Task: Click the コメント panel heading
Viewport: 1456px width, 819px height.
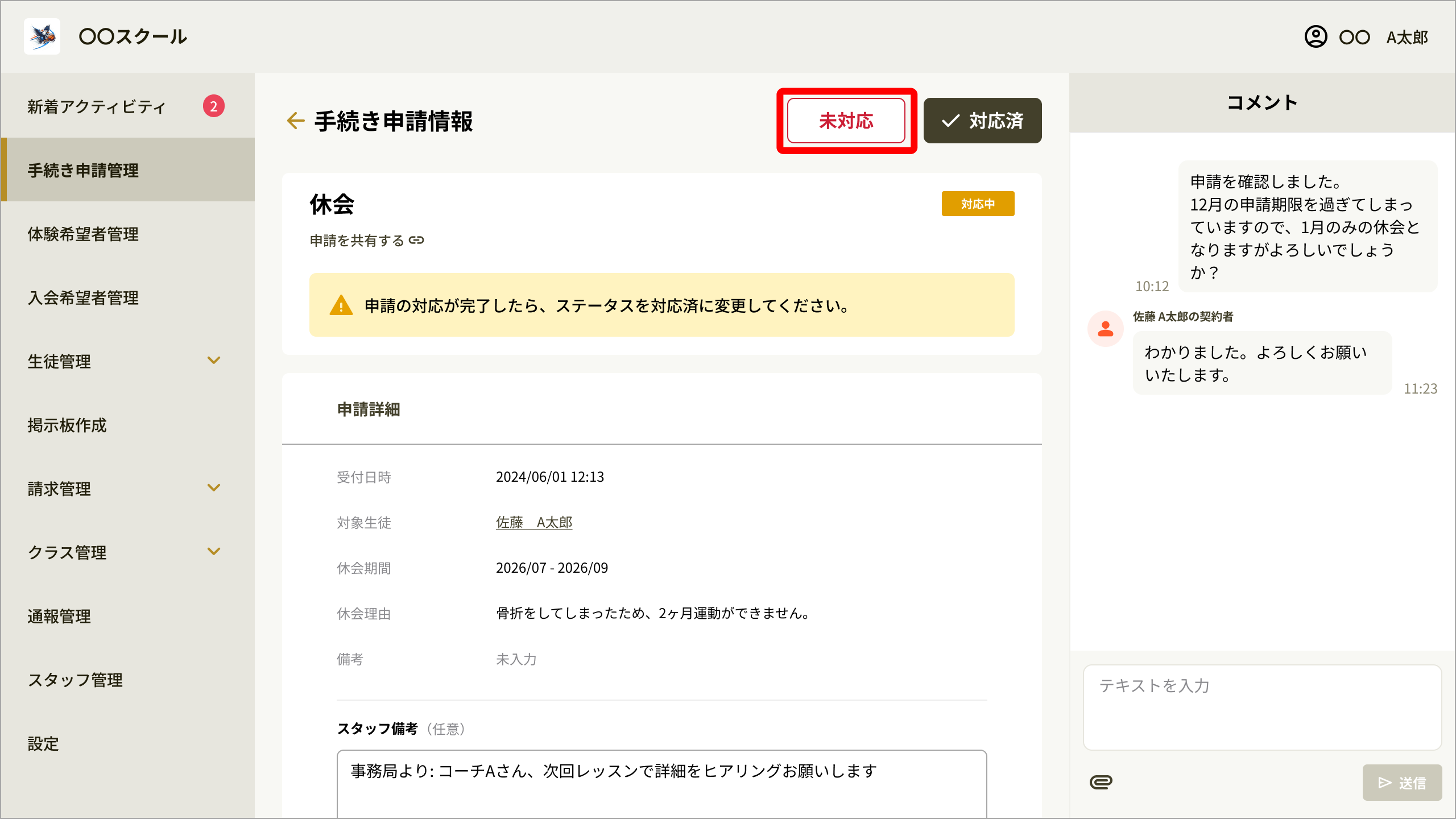Action: [x=1262, y=102]
